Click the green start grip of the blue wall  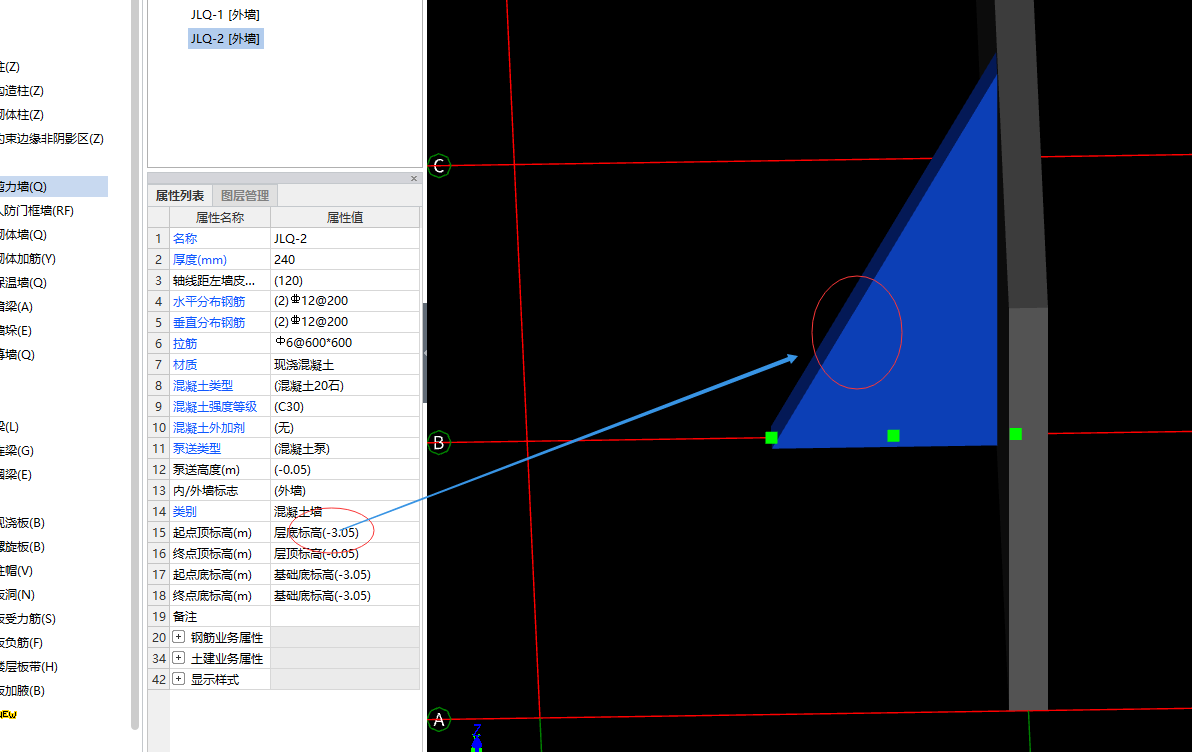(772, 437)
